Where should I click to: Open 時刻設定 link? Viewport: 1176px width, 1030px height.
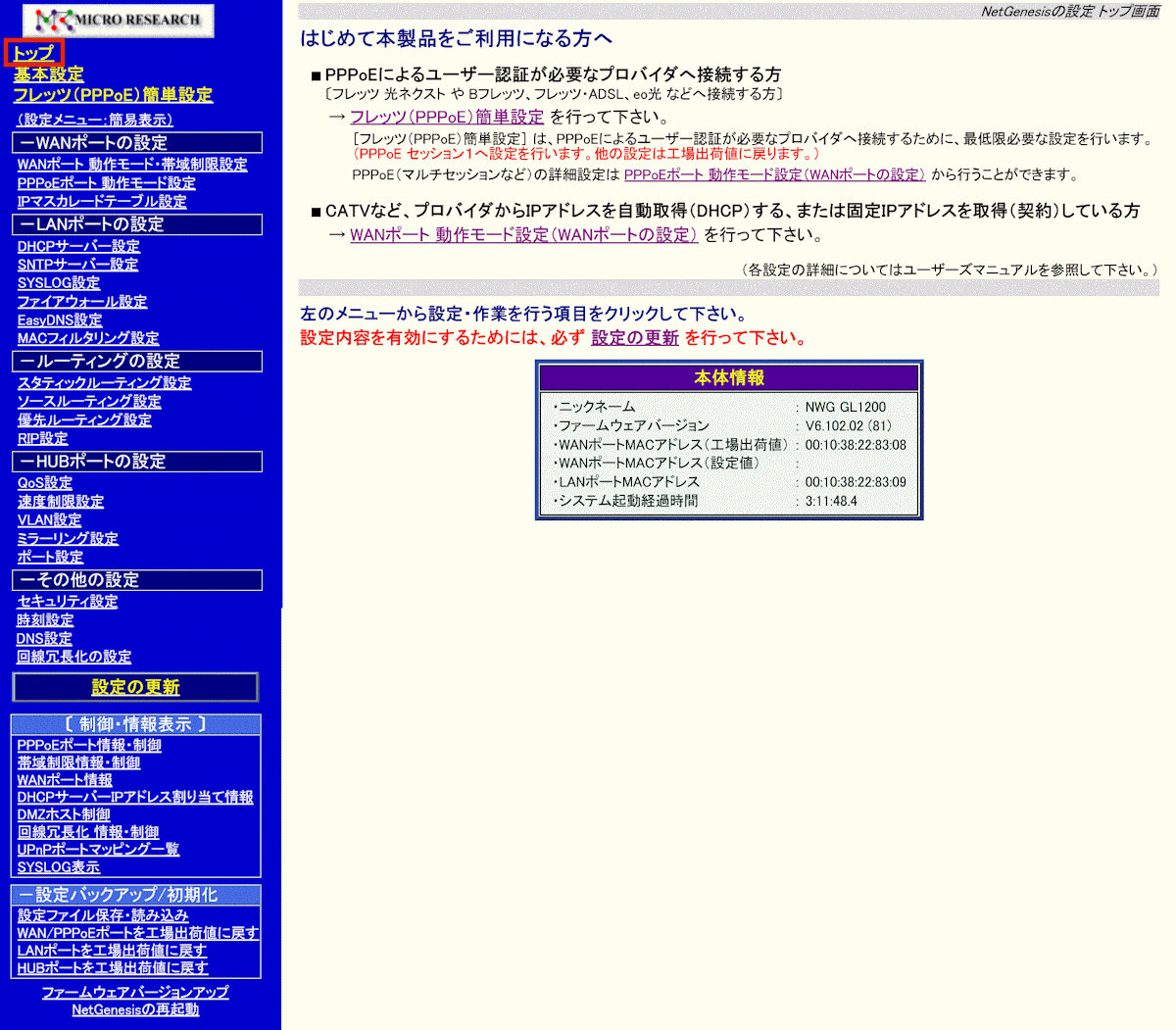click(45, 620)
